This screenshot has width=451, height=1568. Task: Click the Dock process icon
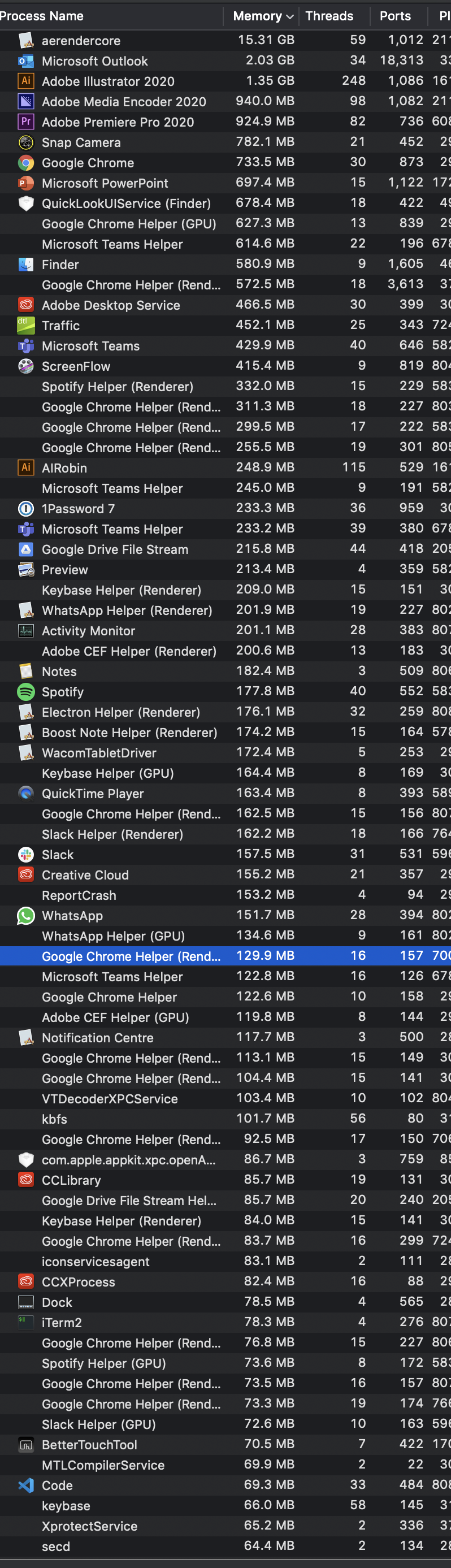(25, 1302)
